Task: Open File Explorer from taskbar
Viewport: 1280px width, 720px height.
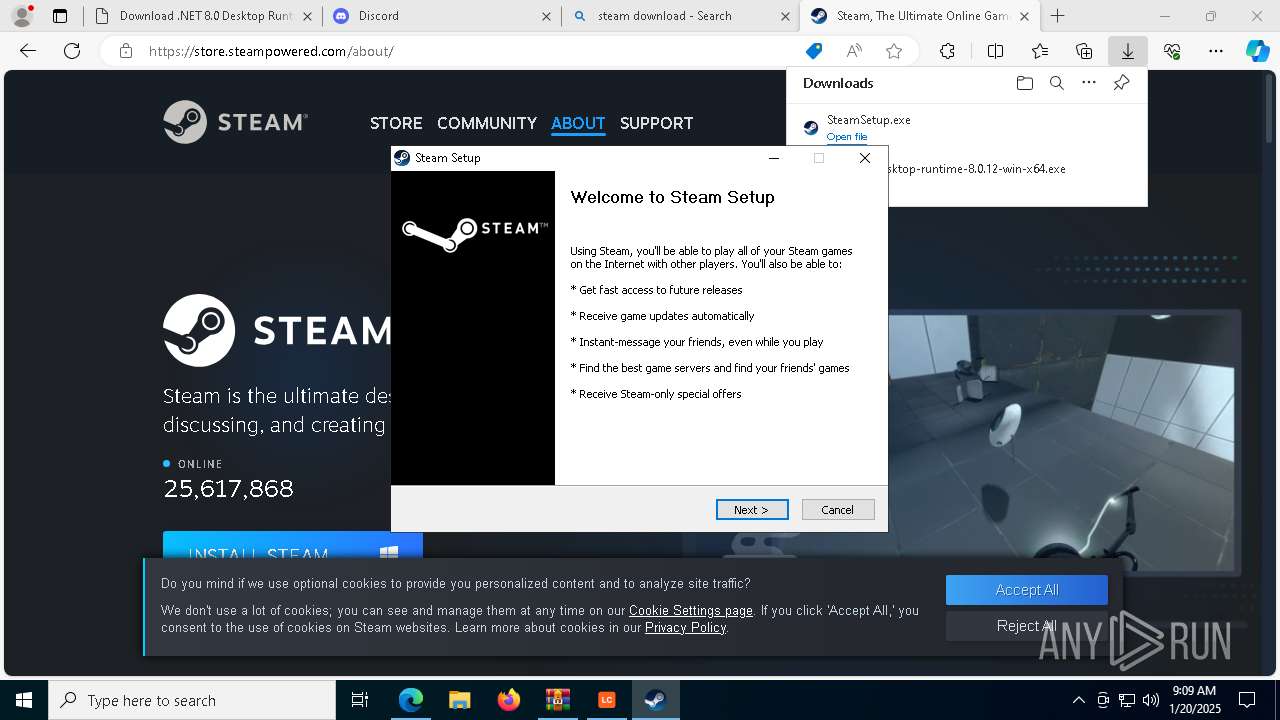Action: pos(460,700)
